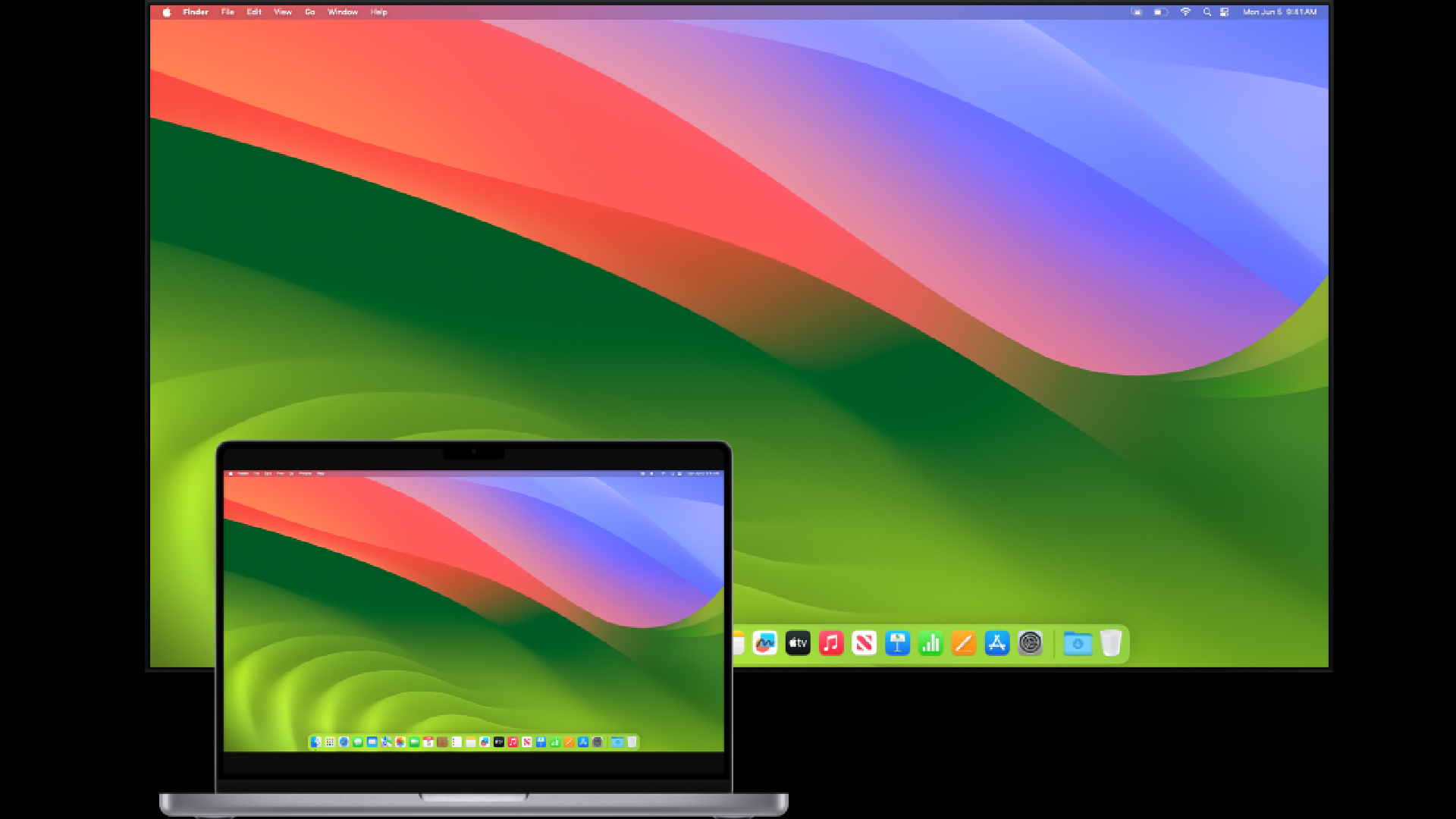This screenshot has width=1456, height=819.
Task: Click the date and time display
Action: point(1282,11)
